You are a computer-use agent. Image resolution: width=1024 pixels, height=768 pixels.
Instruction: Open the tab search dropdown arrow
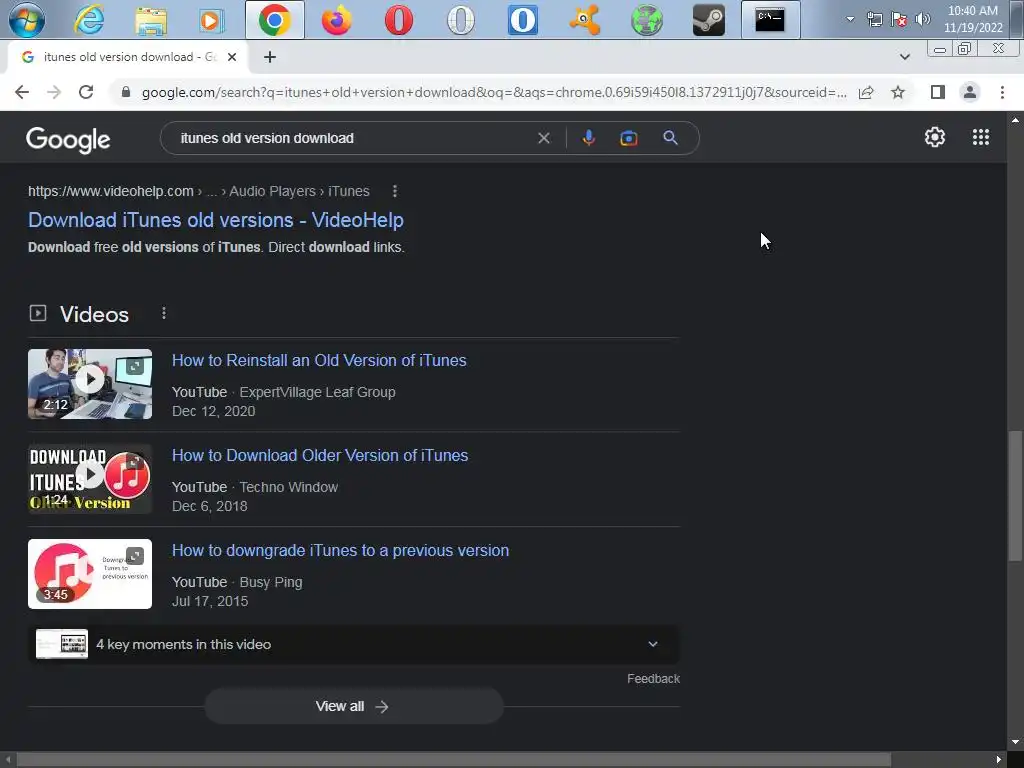pos(904,57)
